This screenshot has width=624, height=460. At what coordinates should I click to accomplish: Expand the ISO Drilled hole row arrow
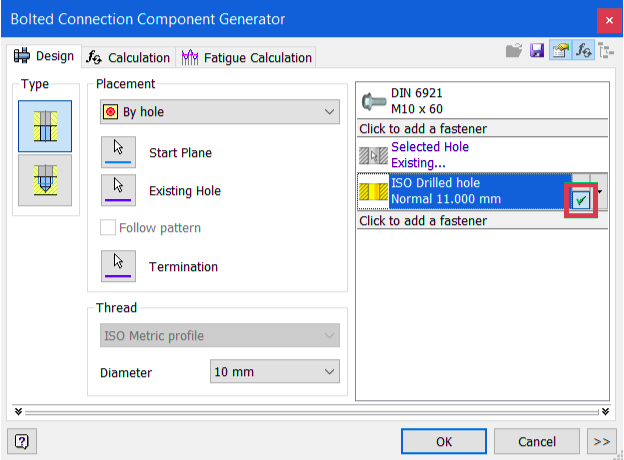coord(600,191)
